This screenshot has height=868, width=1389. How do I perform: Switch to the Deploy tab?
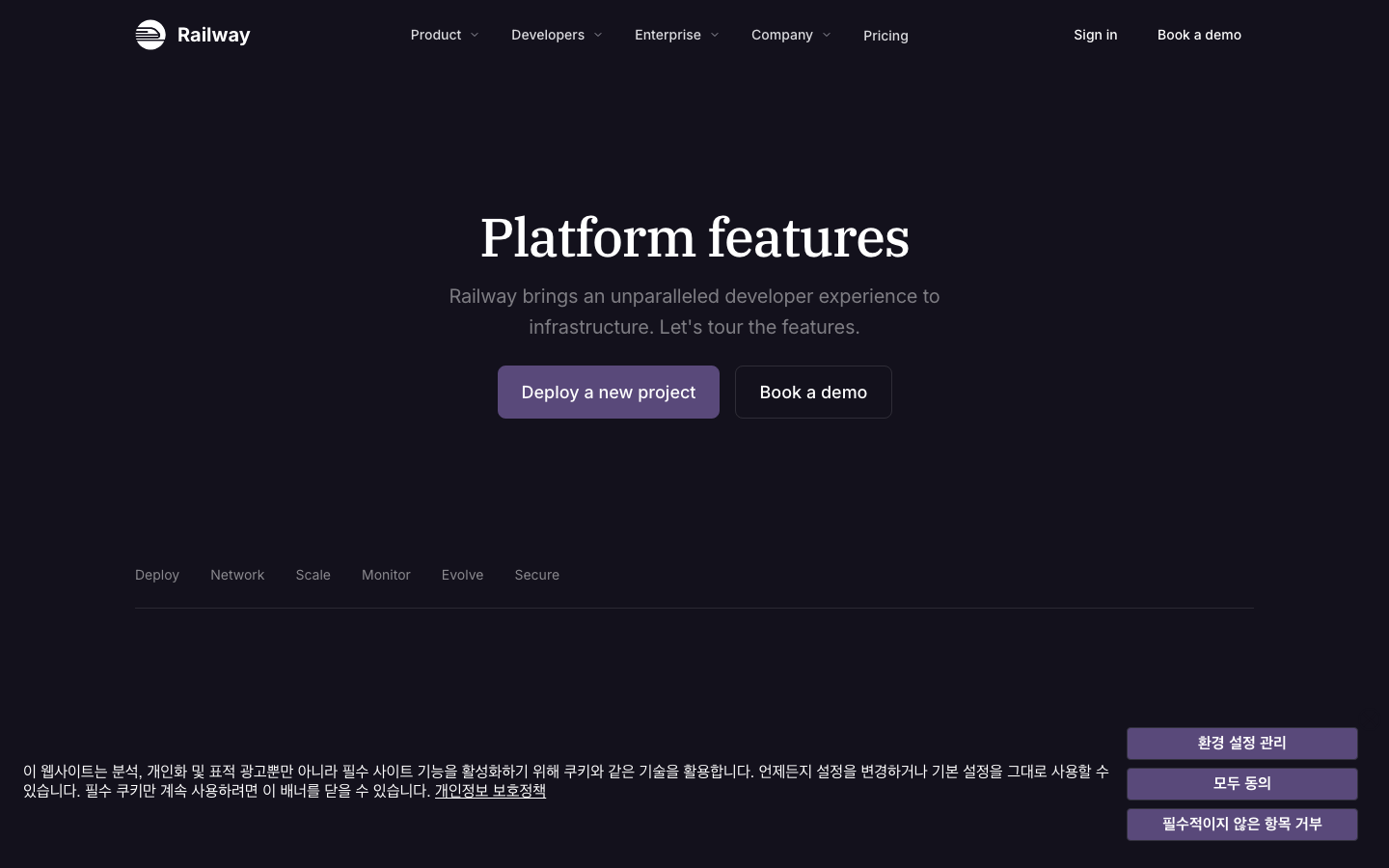(x=157, y=575)
